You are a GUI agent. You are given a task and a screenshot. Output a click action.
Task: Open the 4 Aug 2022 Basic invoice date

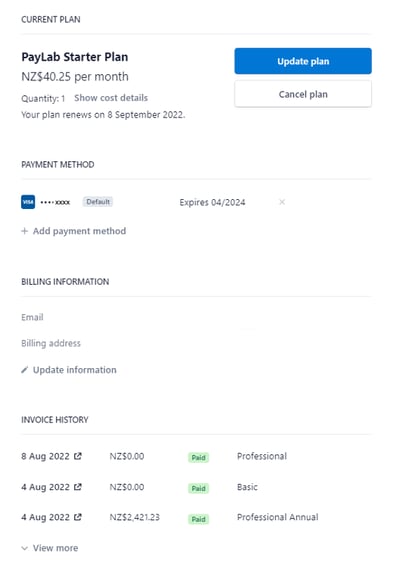(x=45, y=487)
